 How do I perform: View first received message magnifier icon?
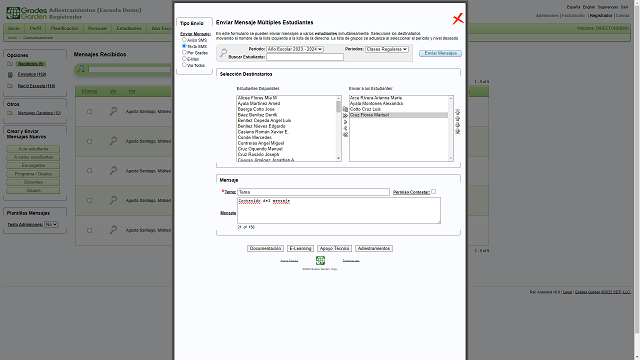coord(113,111)
